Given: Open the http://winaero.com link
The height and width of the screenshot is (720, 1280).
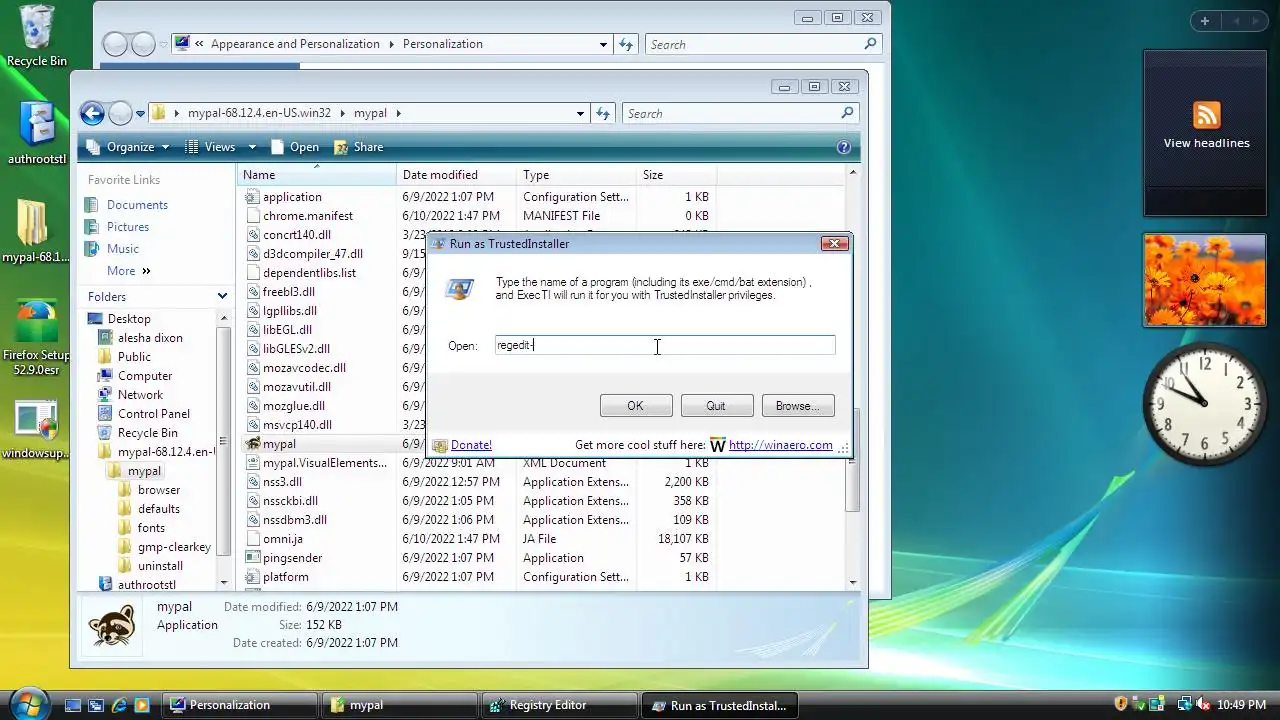Looking at the screenshot, I should click(781, 445).
